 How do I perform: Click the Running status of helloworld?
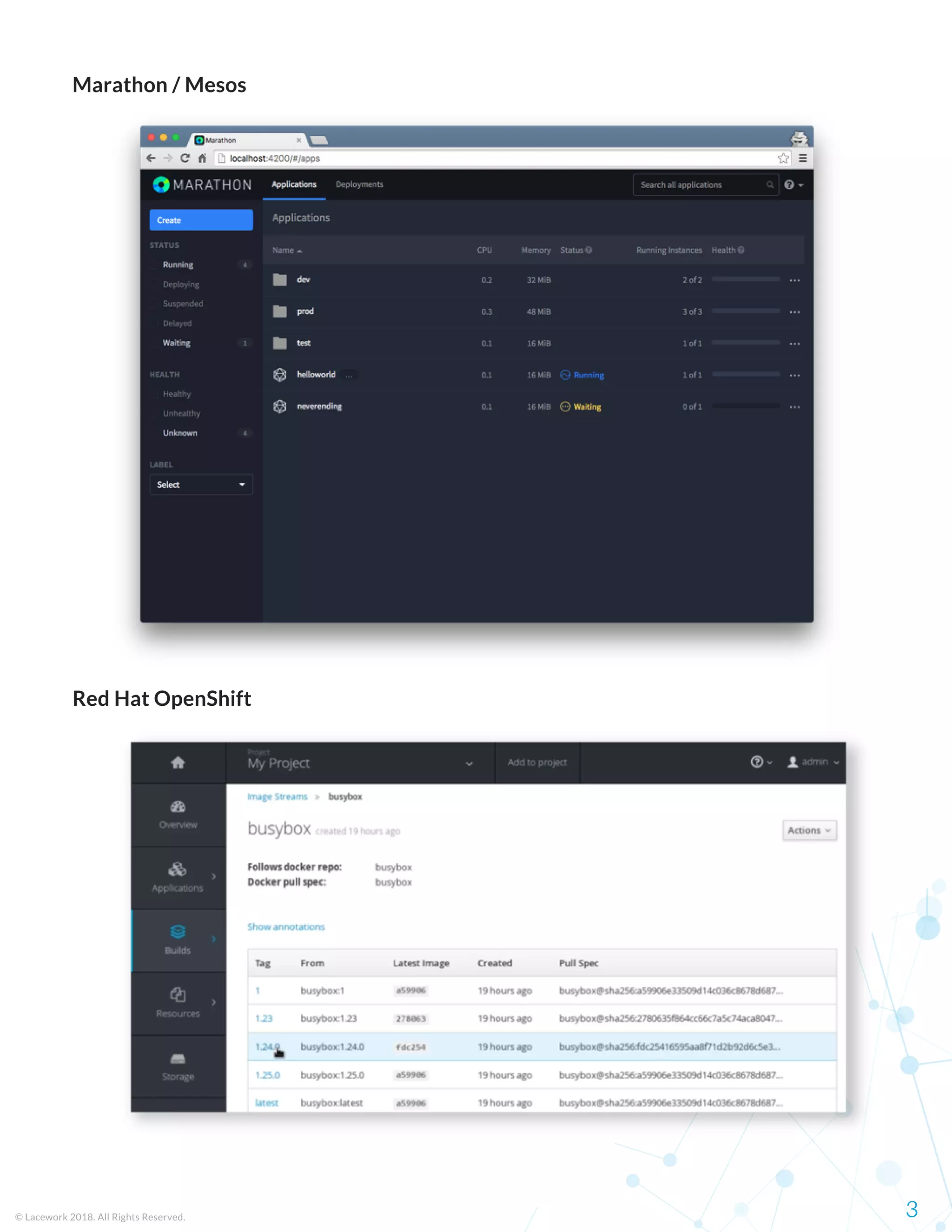(582, 375)
